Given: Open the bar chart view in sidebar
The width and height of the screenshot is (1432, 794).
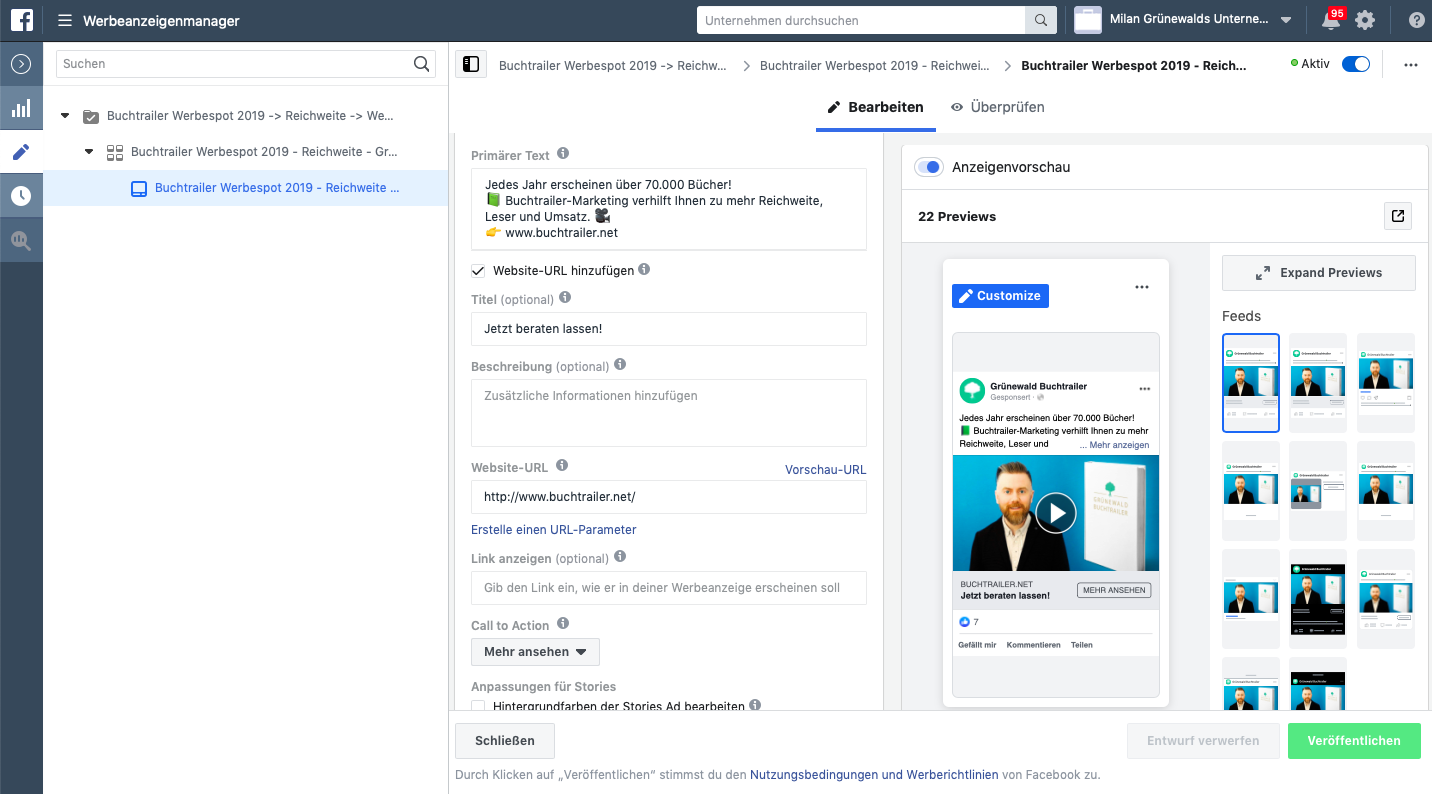Looking at the screenshot, I should 21,108.
